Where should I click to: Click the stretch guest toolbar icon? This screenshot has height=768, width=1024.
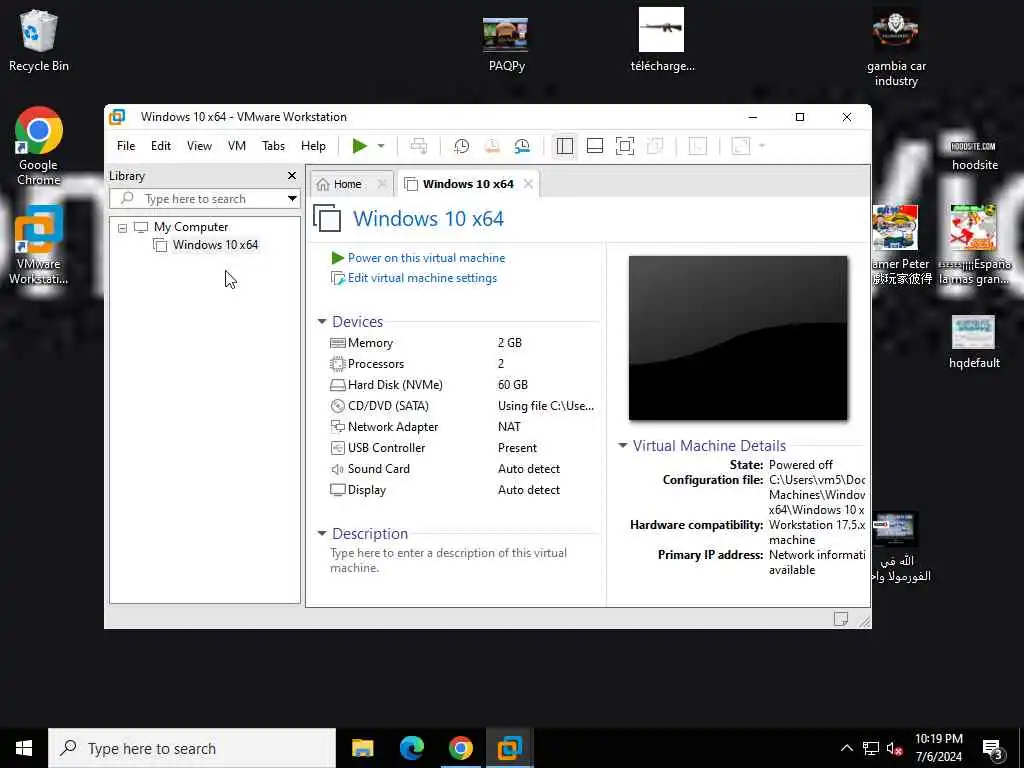pyautogui.click(x=741, y=146)
